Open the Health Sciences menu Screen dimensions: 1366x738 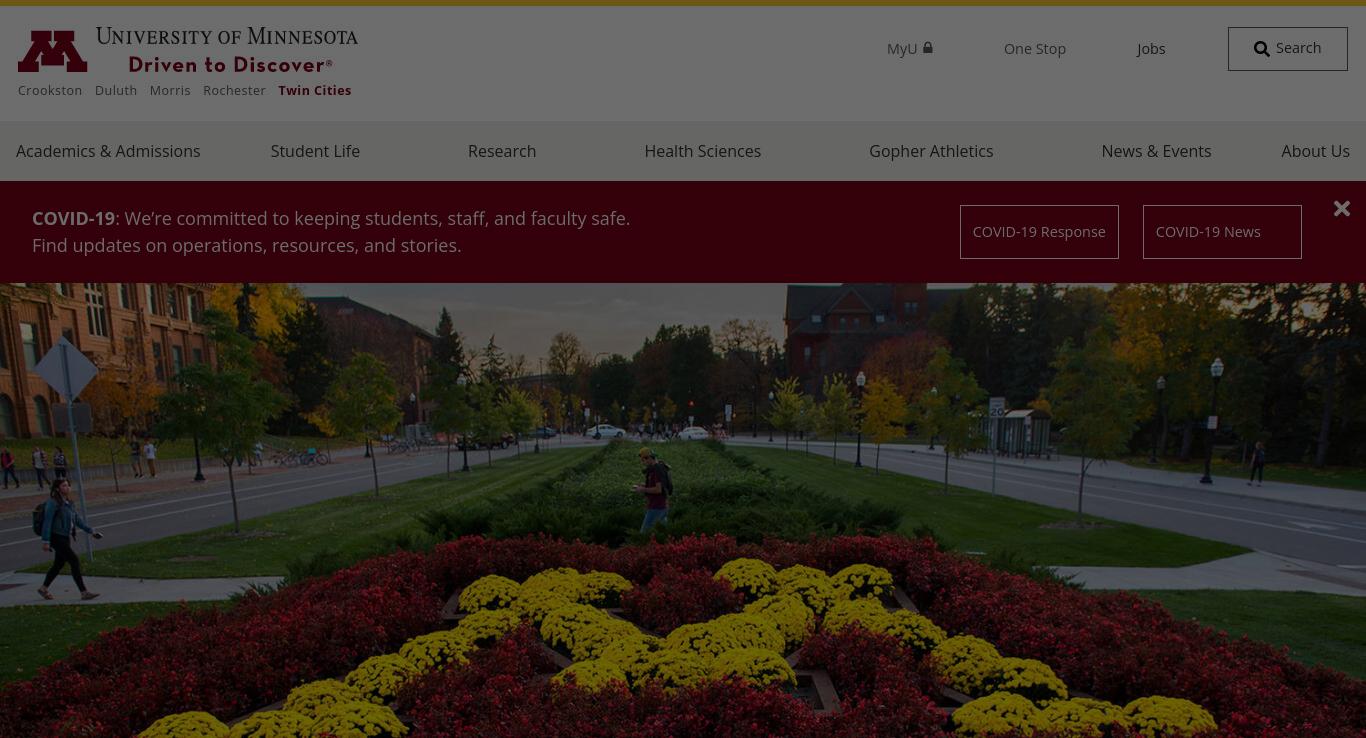703,151
